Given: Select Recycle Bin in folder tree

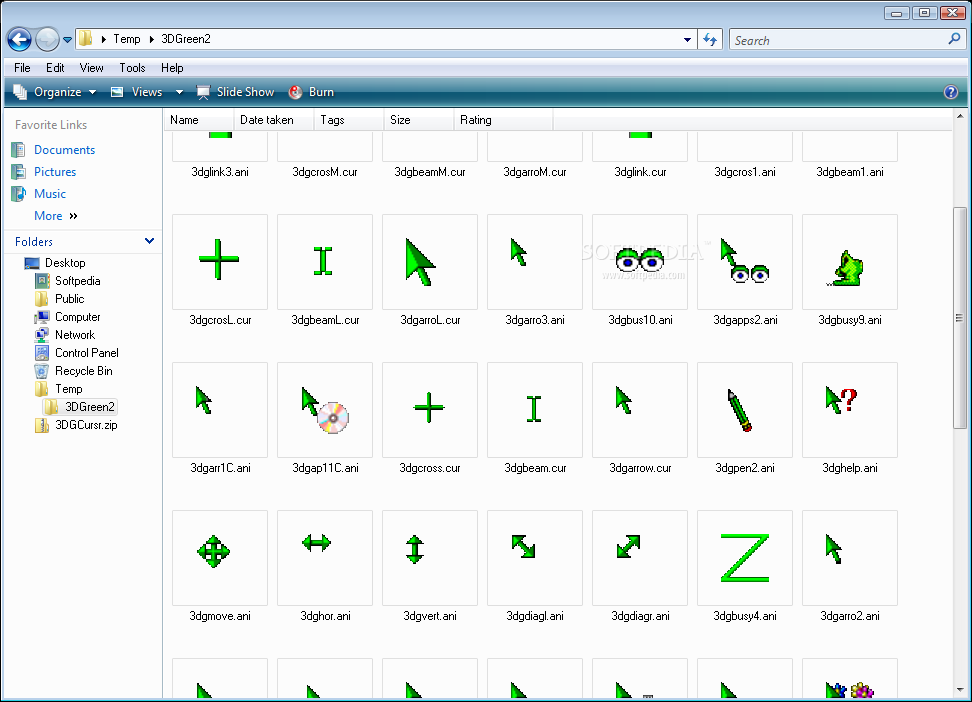Looking at the screenshot, I should click(84, 371).
